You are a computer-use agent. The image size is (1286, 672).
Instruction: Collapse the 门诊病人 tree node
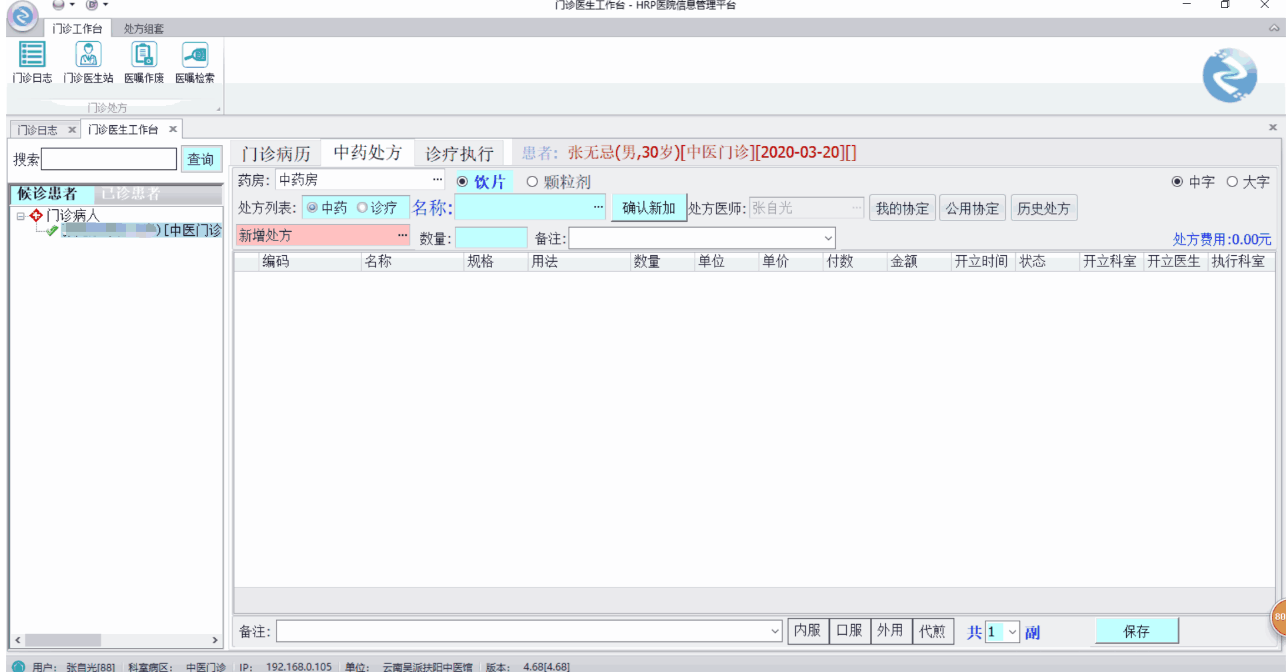[20, 216]
